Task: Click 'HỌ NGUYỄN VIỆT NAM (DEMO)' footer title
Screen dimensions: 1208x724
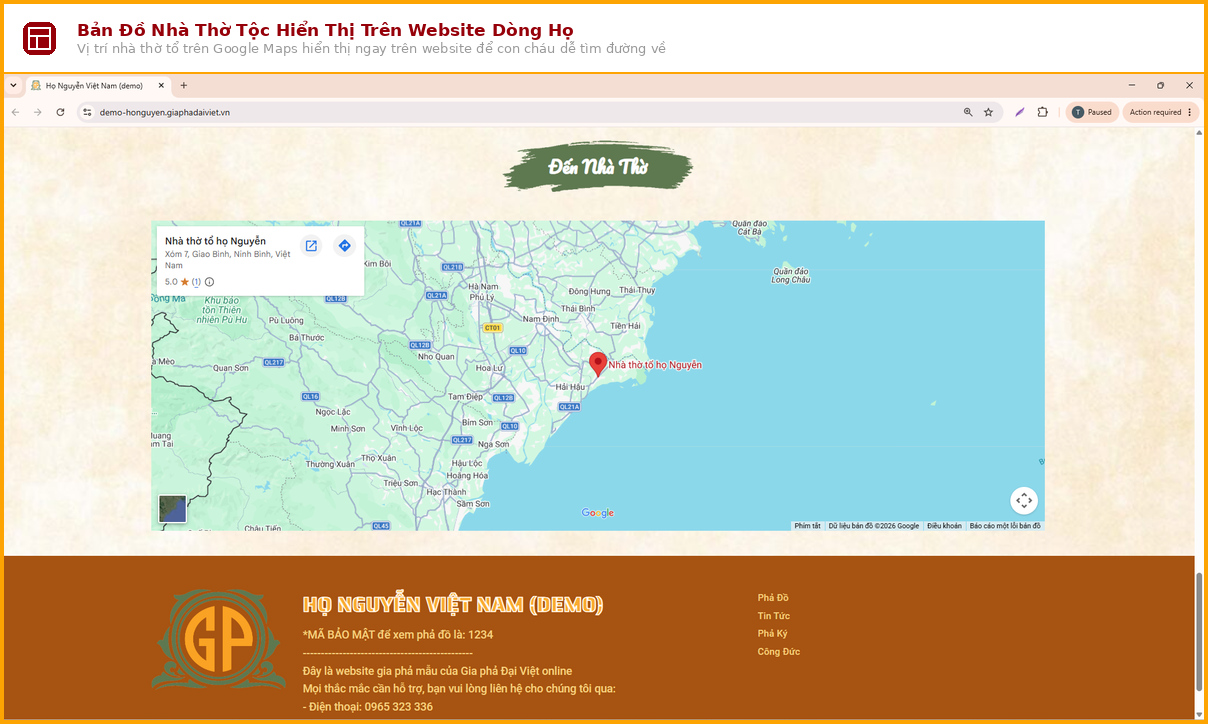Action: pyautogui.click(x=453, y=605)
